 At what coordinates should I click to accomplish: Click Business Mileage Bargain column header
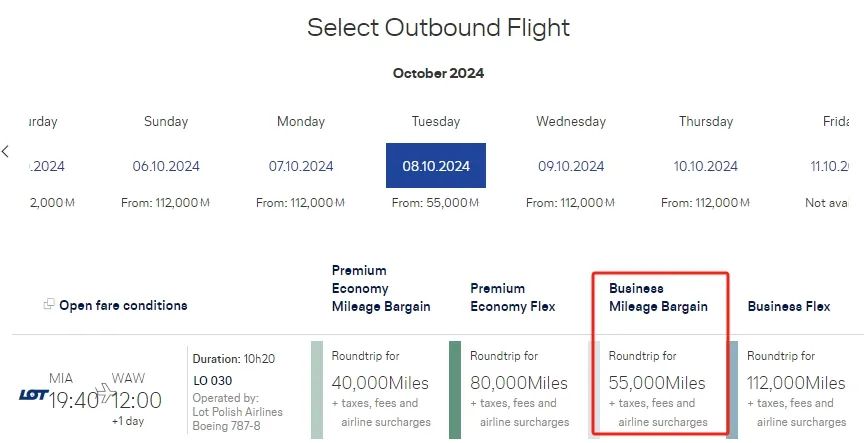(658, 297)
